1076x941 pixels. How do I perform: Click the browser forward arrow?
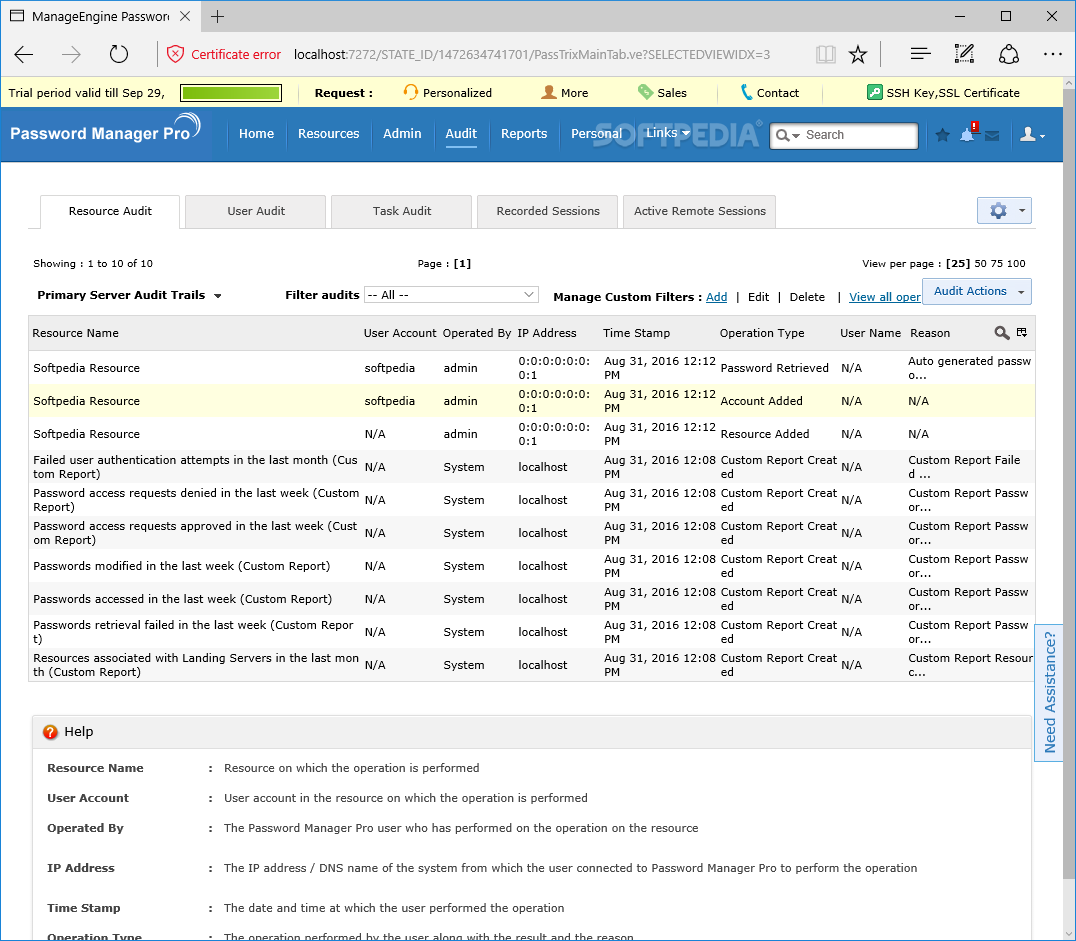point(71,54)
